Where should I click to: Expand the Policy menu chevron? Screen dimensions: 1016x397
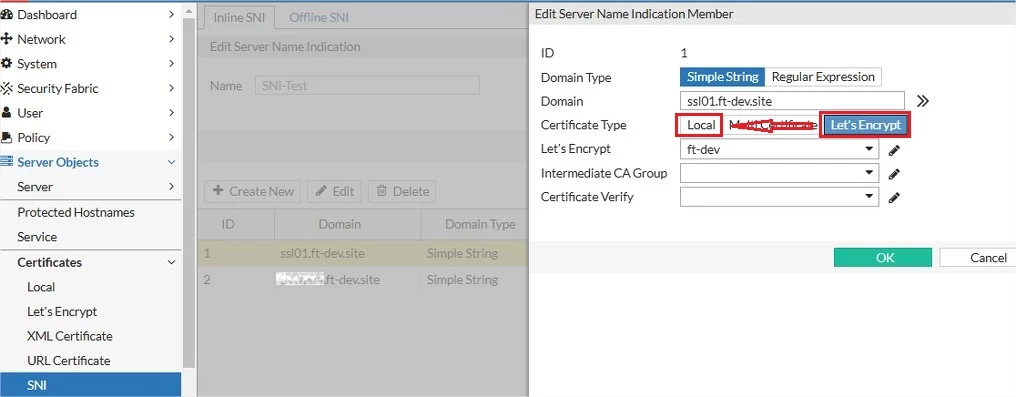tap(171, 137)
